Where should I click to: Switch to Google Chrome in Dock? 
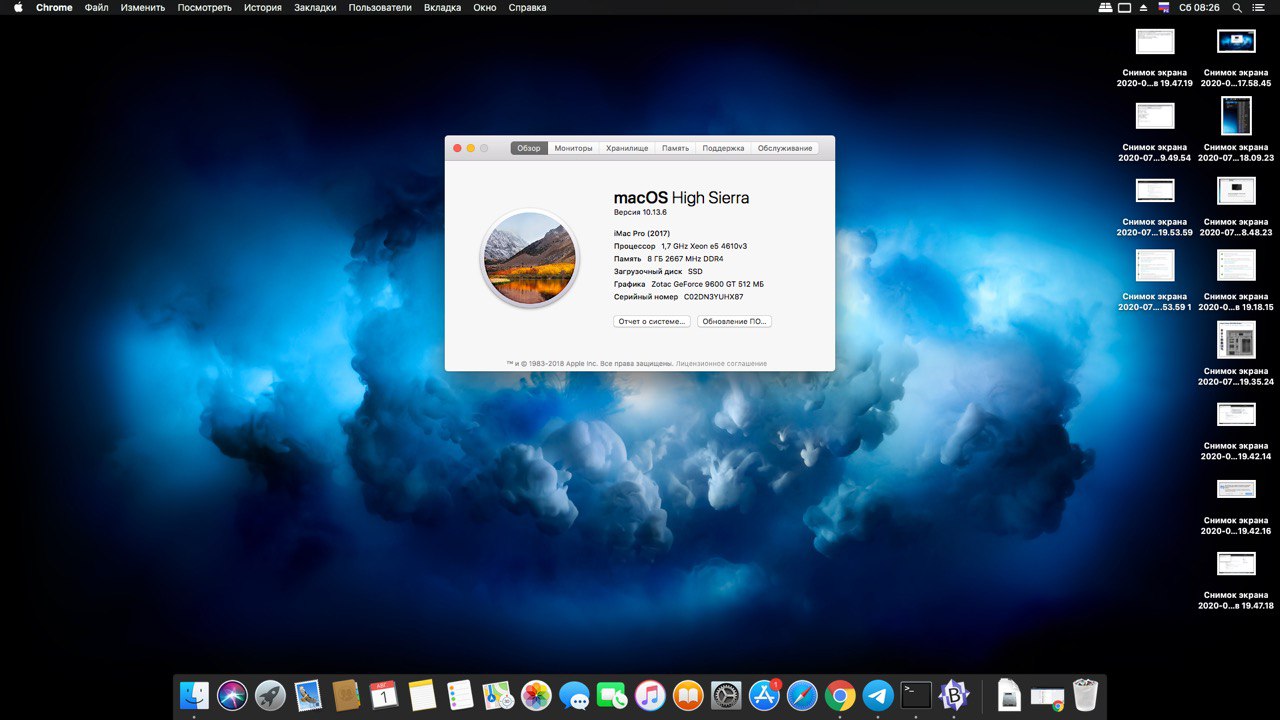840,695
